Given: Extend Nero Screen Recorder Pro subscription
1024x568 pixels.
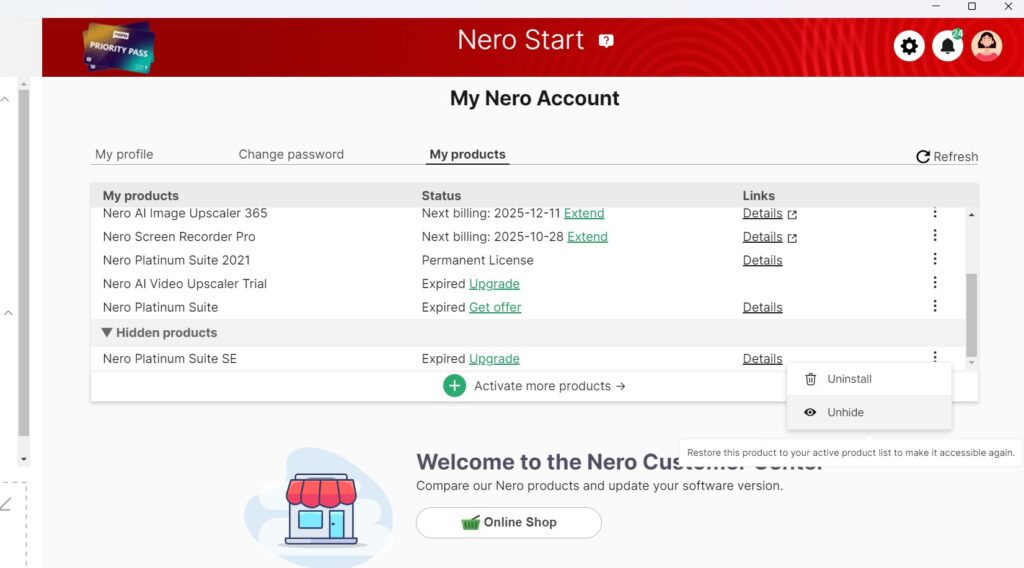Looking at the screenshot, I should [x=587, y=237].
